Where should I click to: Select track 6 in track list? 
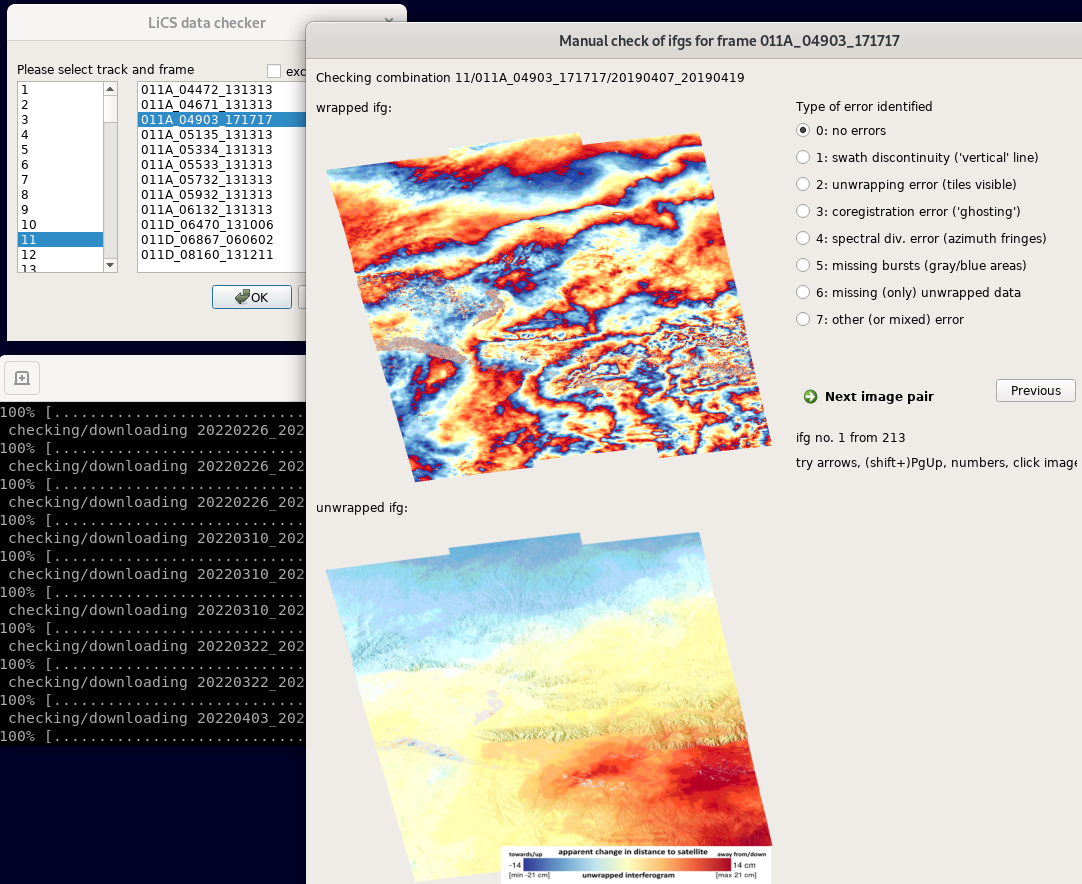tap(60, 164)
